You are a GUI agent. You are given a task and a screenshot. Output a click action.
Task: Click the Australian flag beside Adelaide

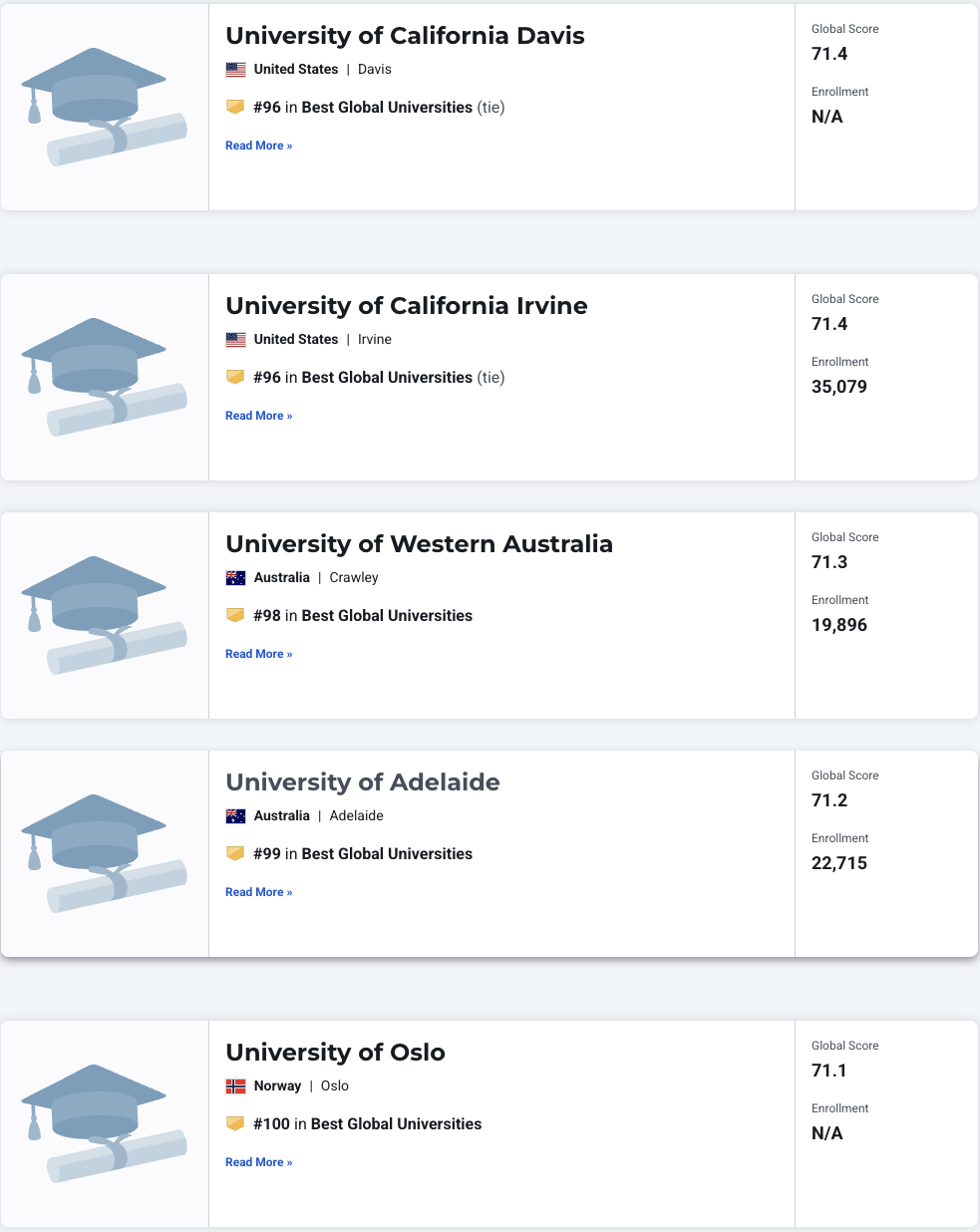point(235,816)
